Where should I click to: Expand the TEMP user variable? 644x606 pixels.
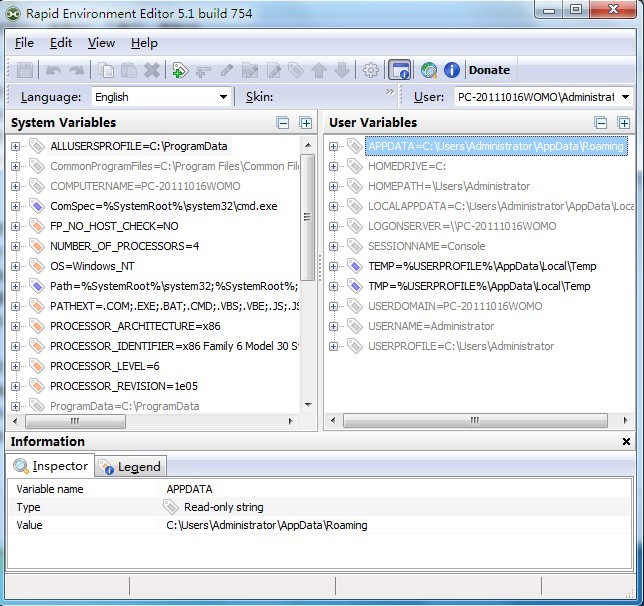tap(334, 266)
